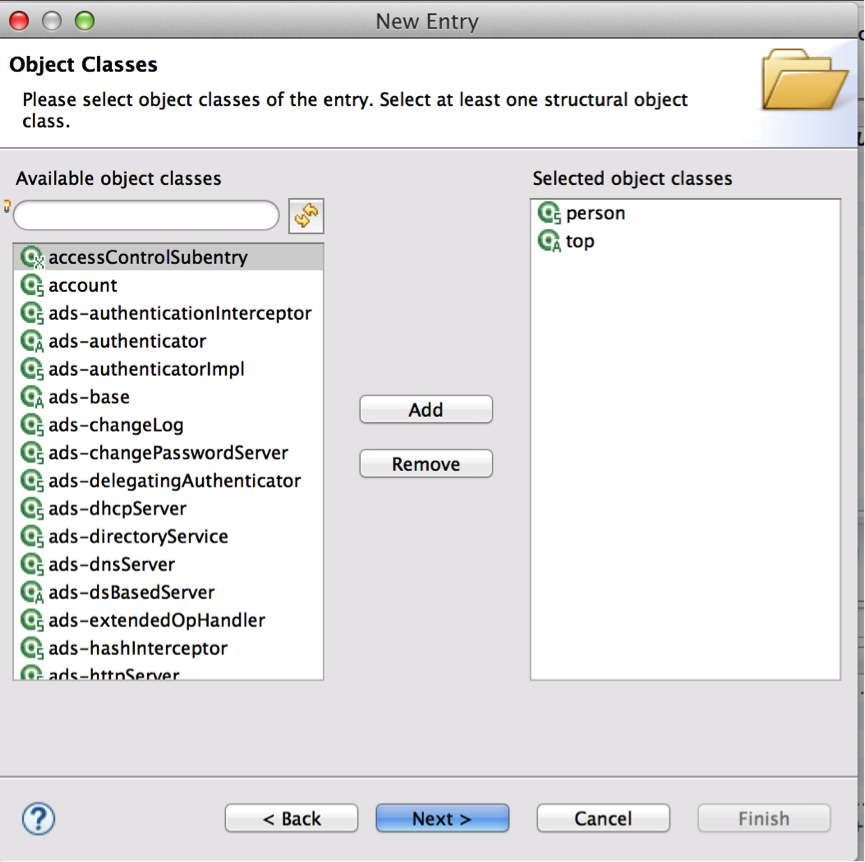This screenshot has height=862, width=865.
Task: Click the icon before ads-dnsServer
Action: coord(31,565)
